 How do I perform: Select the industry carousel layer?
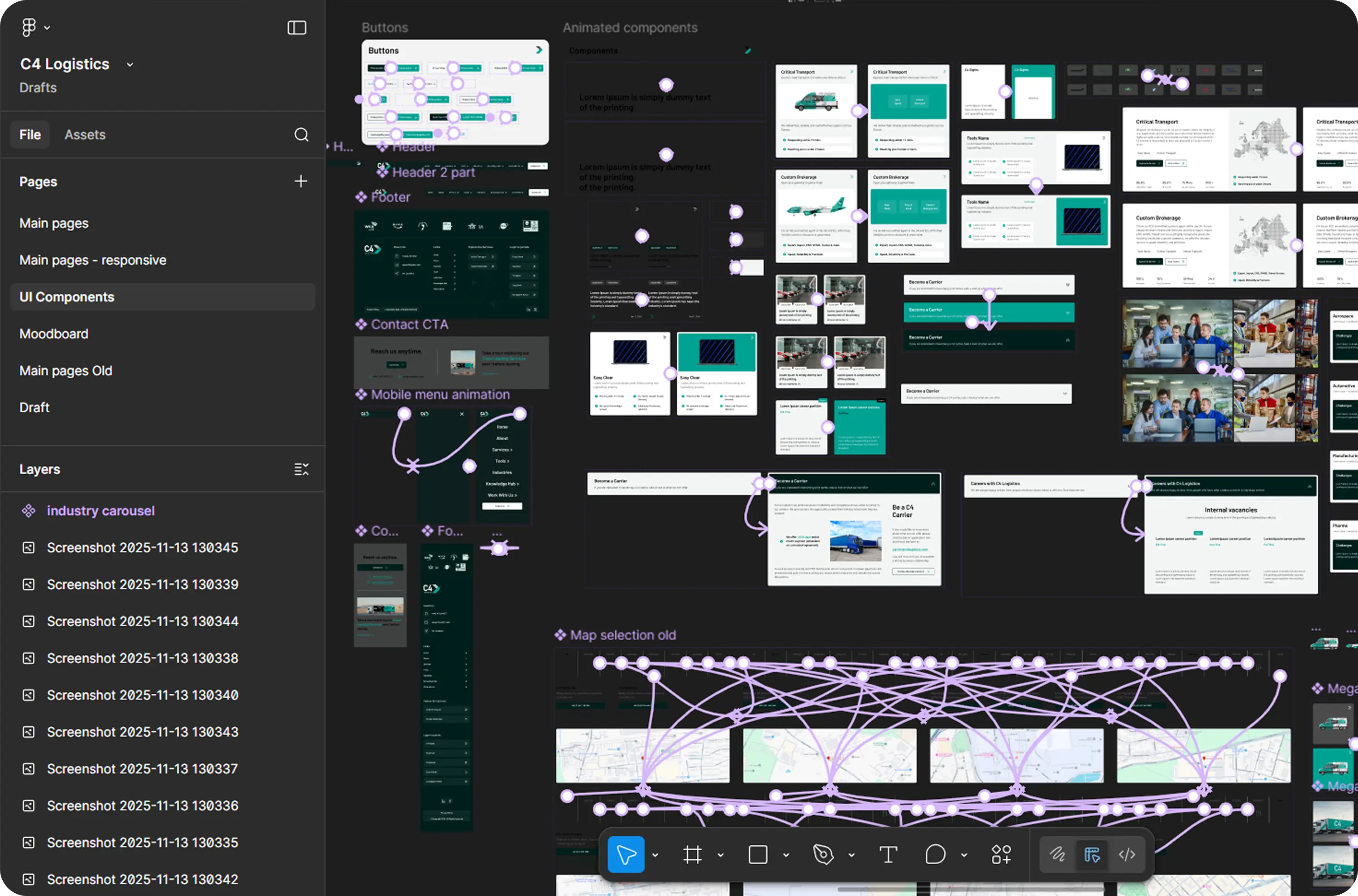point(100,510)
